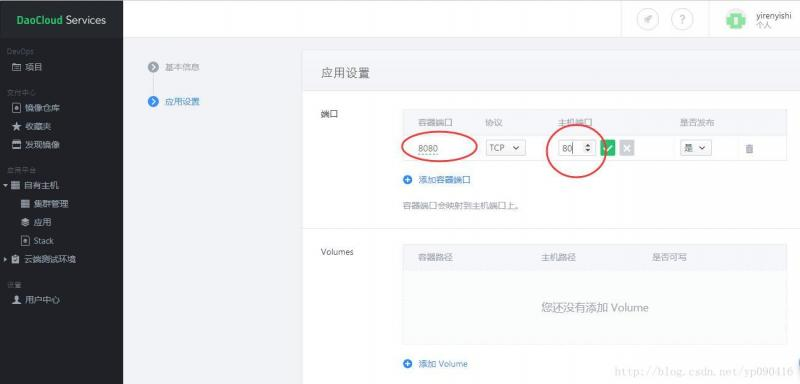This screenshot has width=800, height=384.
Task: Click the container port value 8080
Action: (x=428, y=148)
